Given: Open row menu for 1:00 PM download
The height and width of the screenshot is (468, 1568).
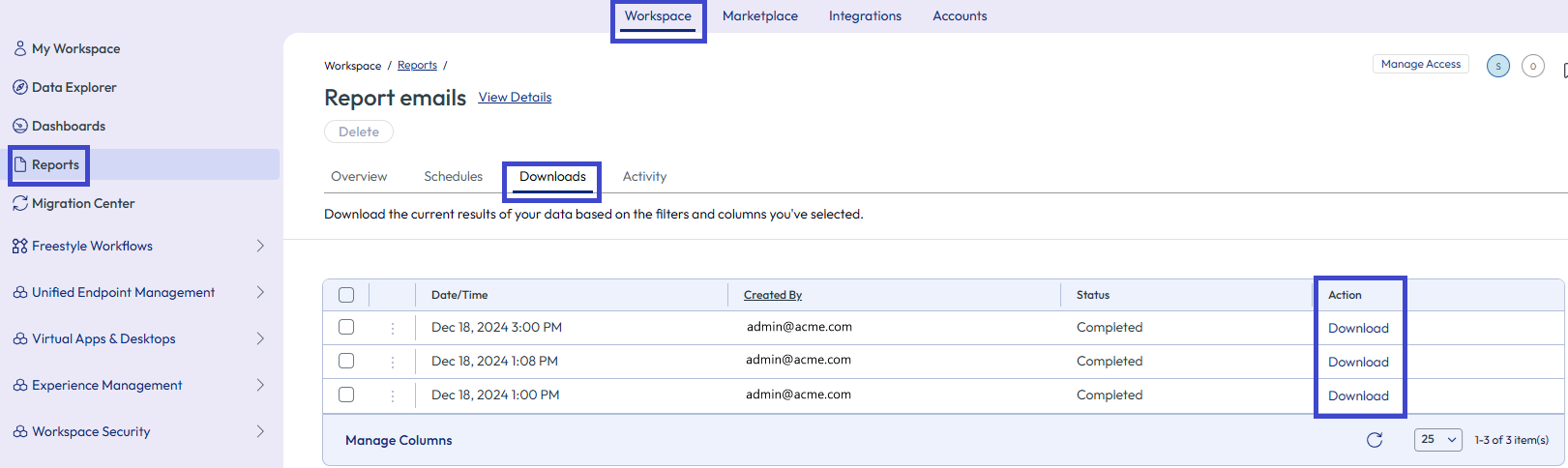Looking at the screenshot, I should (x=393, y=395).
